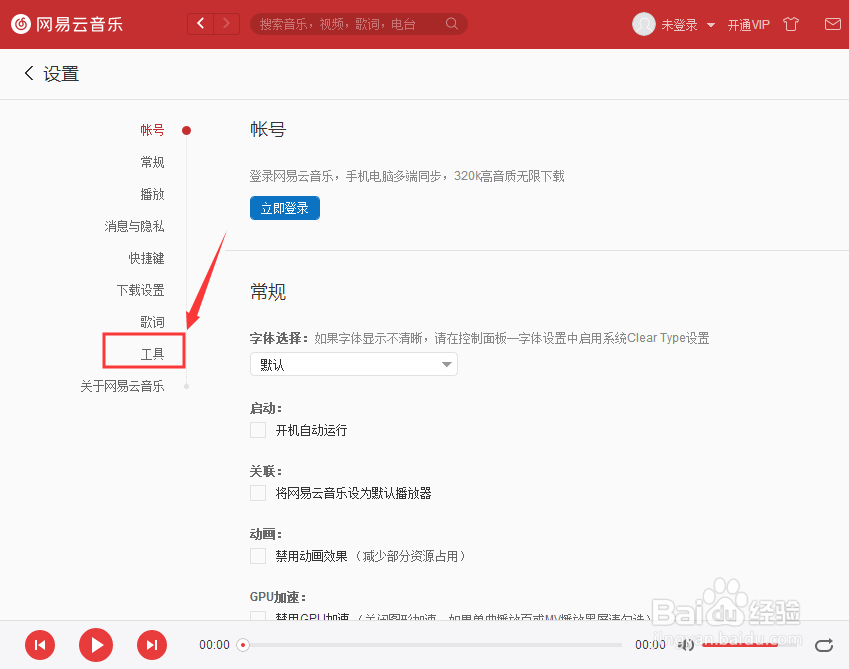This screenshot has width=849, height=669.
Task: Open the user avatar profile
Action: coord(644,24)
